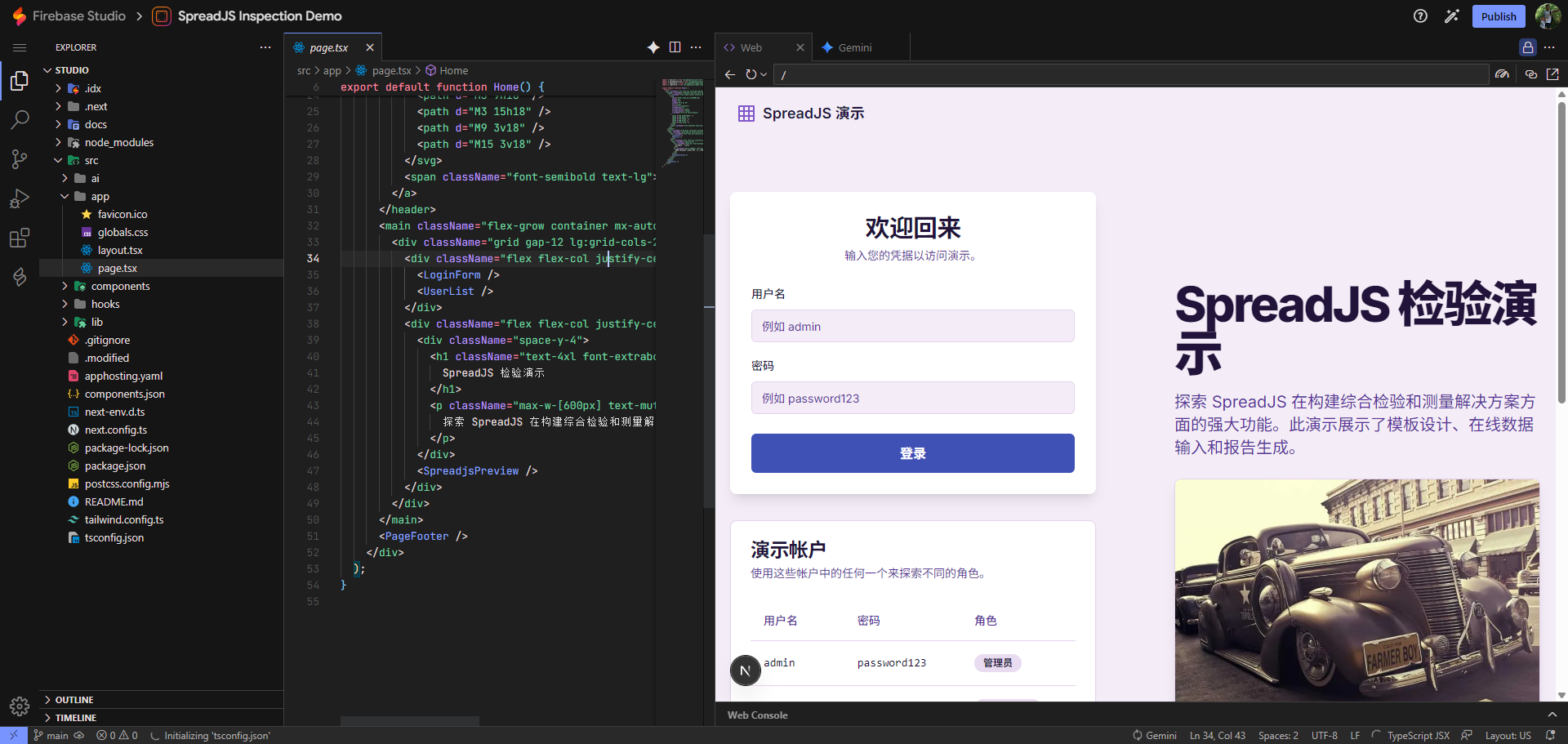Change the TypeScript JSX language mode
Screen dimensions: 1568x744
pos(1418,735)
